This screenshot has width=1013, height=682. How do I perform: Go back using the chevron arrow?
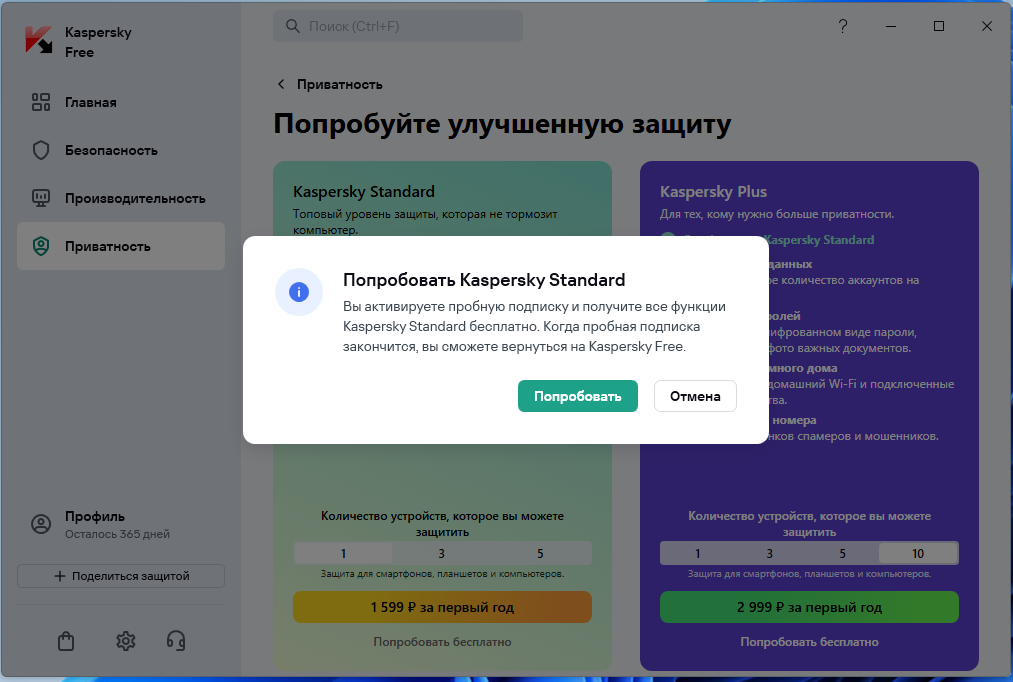(x=280, y=84)
